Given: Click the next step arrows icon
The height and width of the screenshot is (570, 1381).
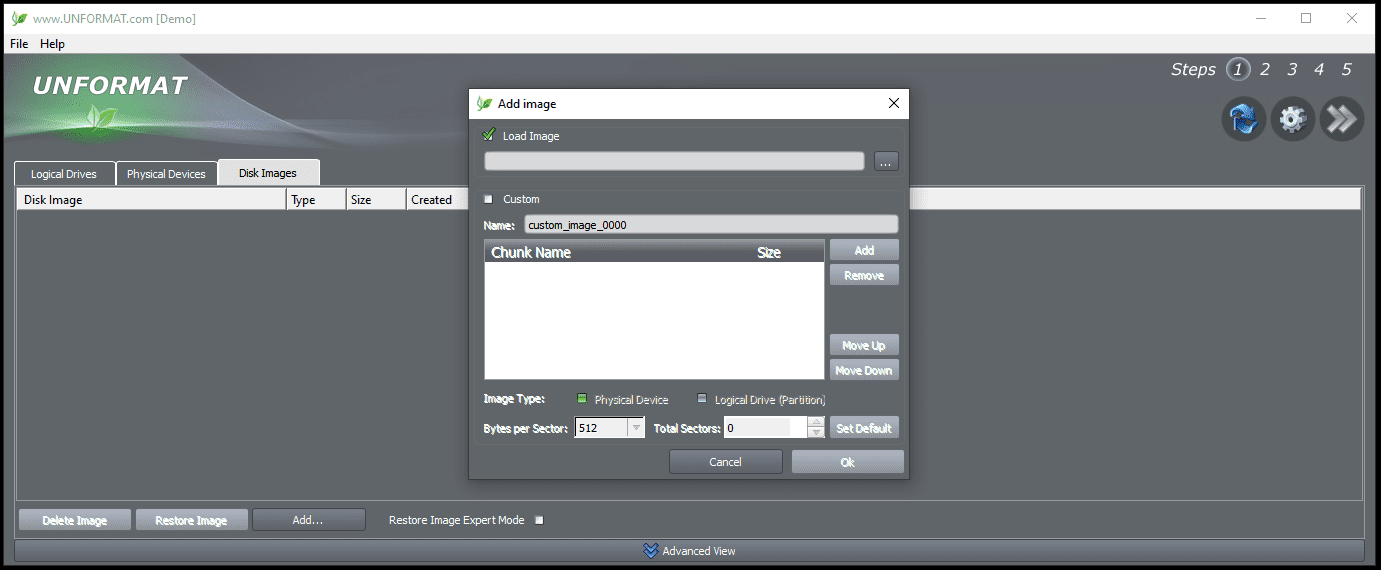Looking at the screenshot, I should [x=1342, y=119].
